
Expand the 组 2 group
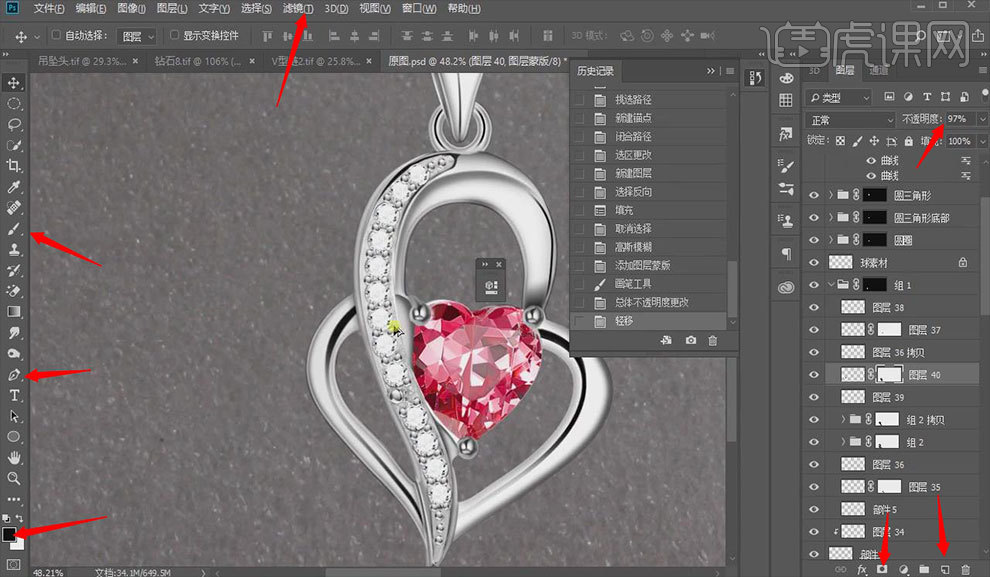[843, 442]
